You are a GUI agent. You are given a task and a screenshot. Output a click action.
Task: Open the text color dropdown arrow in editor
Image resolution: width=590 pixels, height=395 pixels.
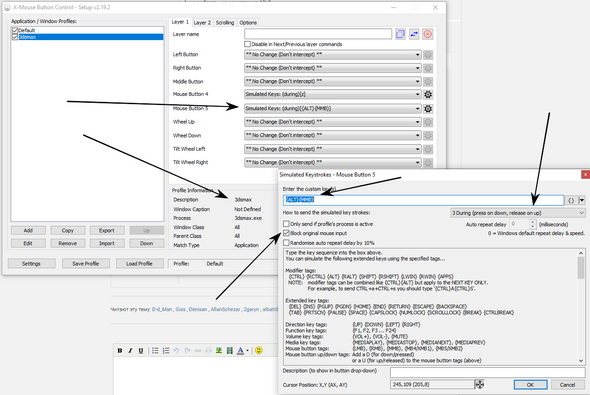click(x=248, y=351)
